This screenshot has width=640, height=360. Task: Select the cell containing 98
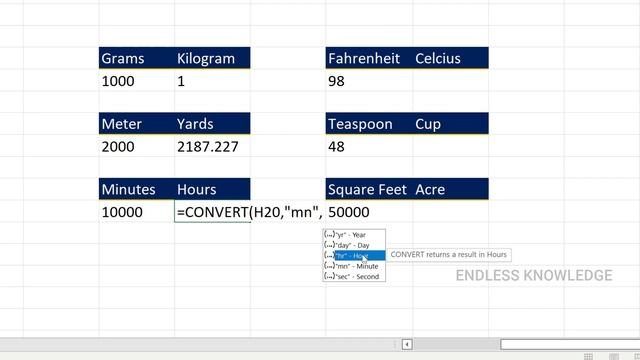pos(369,80)
